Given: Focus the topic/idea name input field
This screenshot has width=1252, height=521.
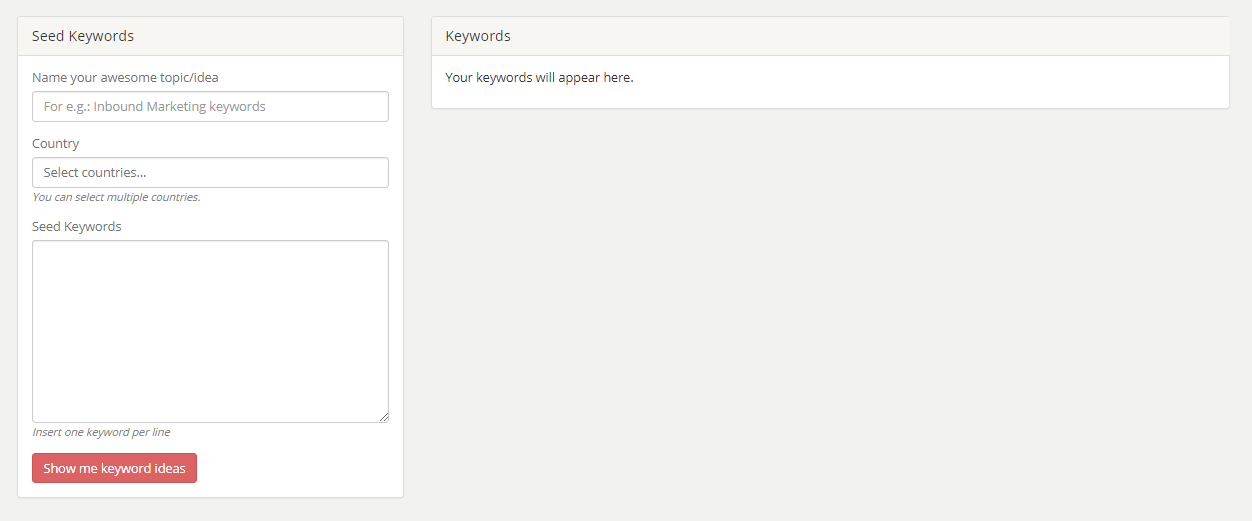Looking at the screenshot, I should coord(210,107).
